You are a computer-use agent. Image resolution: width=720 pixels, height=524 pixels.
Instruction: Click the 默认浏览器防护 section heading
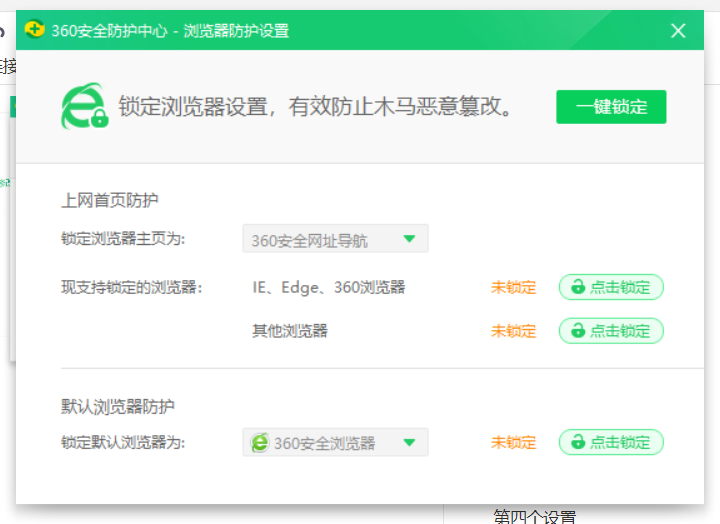click(x=118, y=406)
